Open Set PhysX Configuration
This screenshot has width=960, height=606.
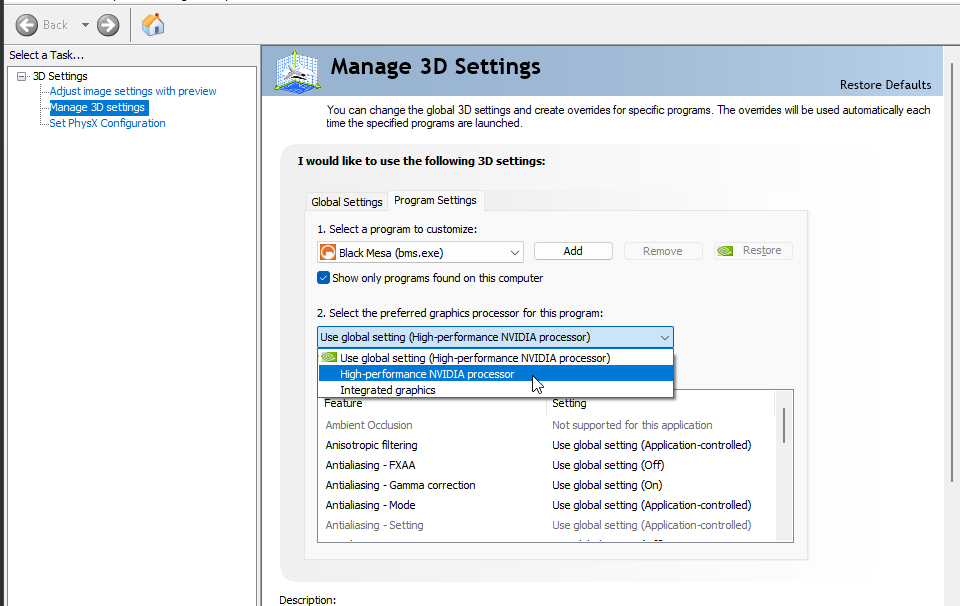tap(107, 123)
